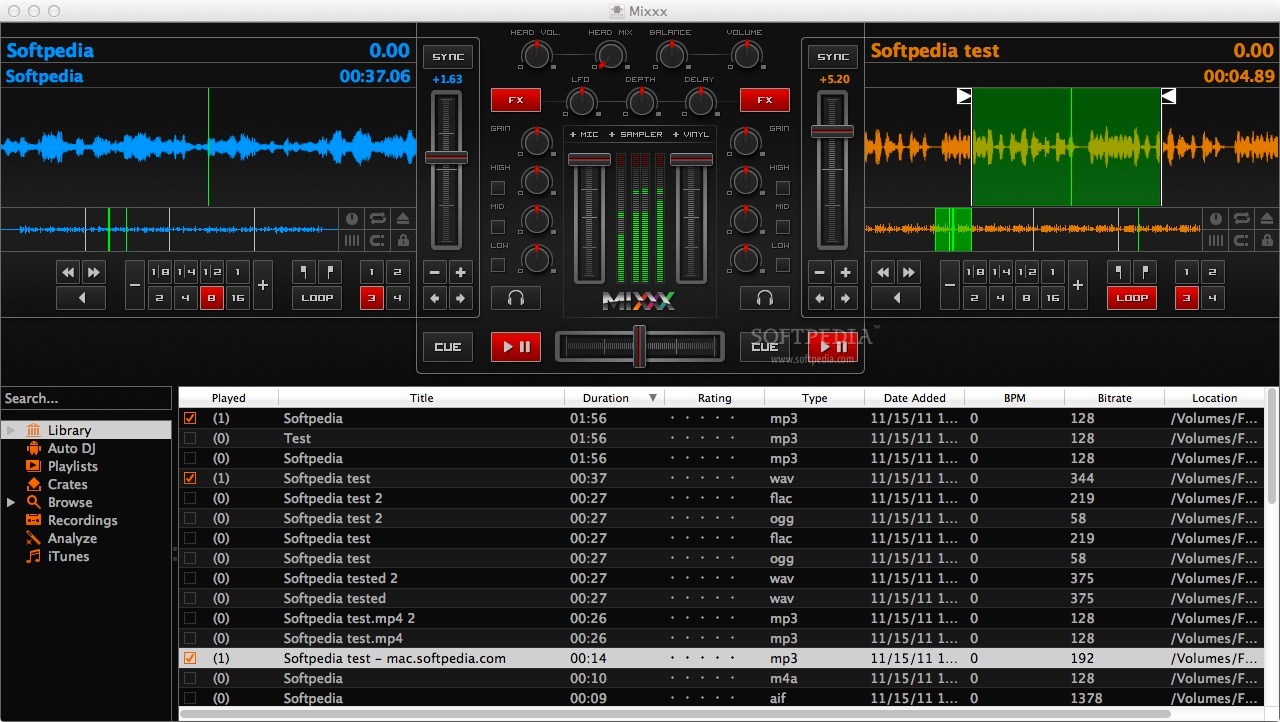Image resolution: width=1280 pixels, height=722 pixels.
Task: Open Auto DJ in the sidebar
Action: pyautogui.click(x=71, y=449)
